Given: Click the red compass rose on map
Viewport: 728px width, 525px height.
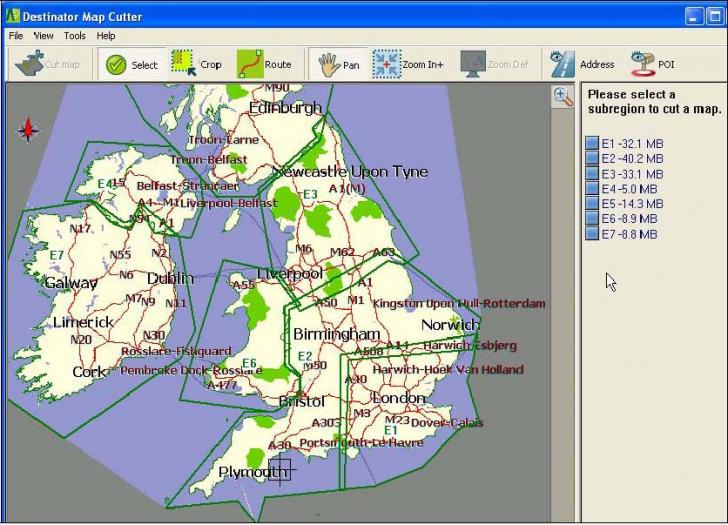Looking at the screenshot, I should [28, 130].
